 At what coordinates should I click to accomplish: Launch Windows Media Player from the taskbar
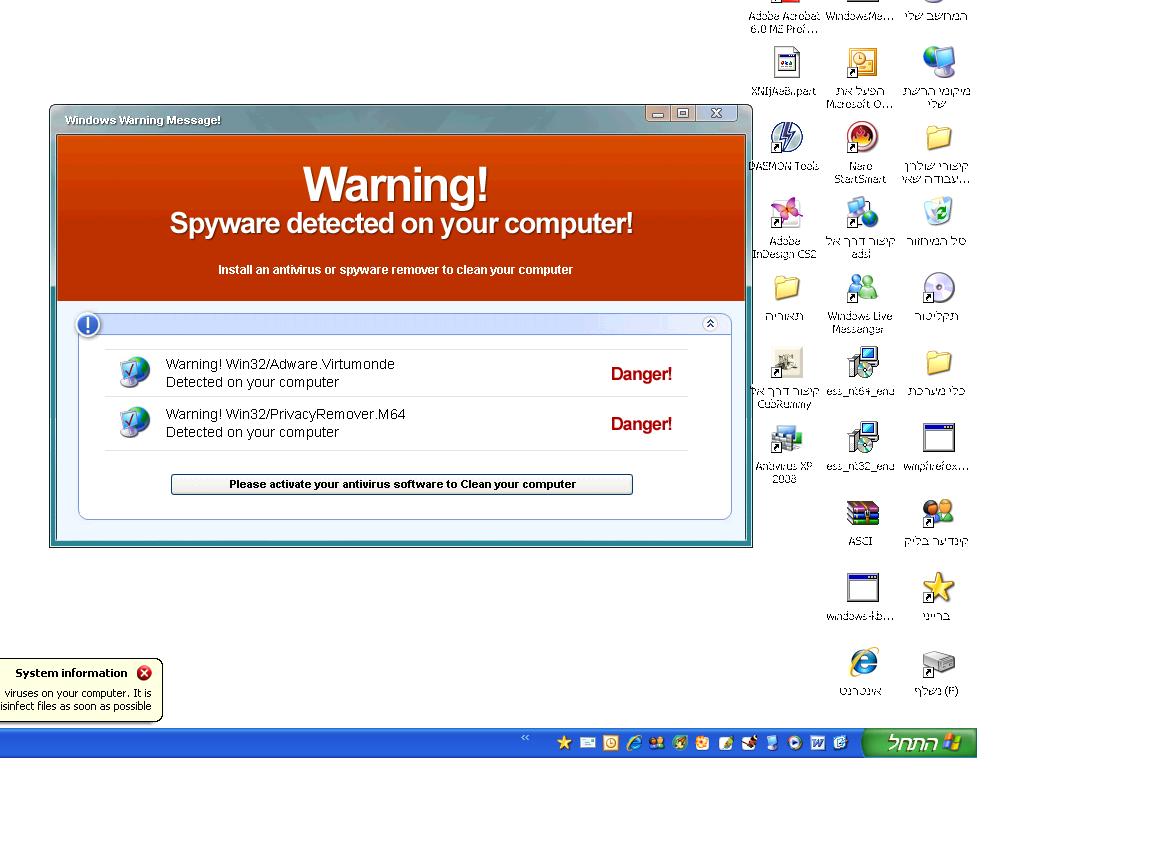point(795,743)
